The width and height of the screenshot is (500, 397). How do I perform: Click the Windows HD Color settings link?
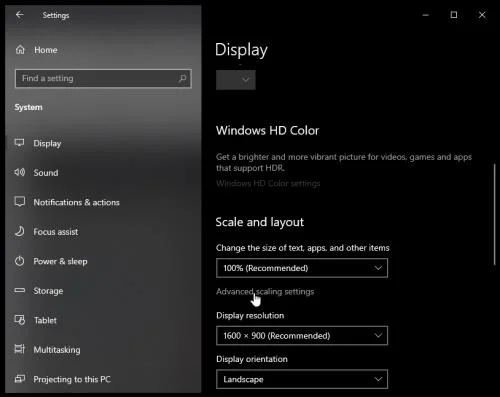click(x=268, y=183)
